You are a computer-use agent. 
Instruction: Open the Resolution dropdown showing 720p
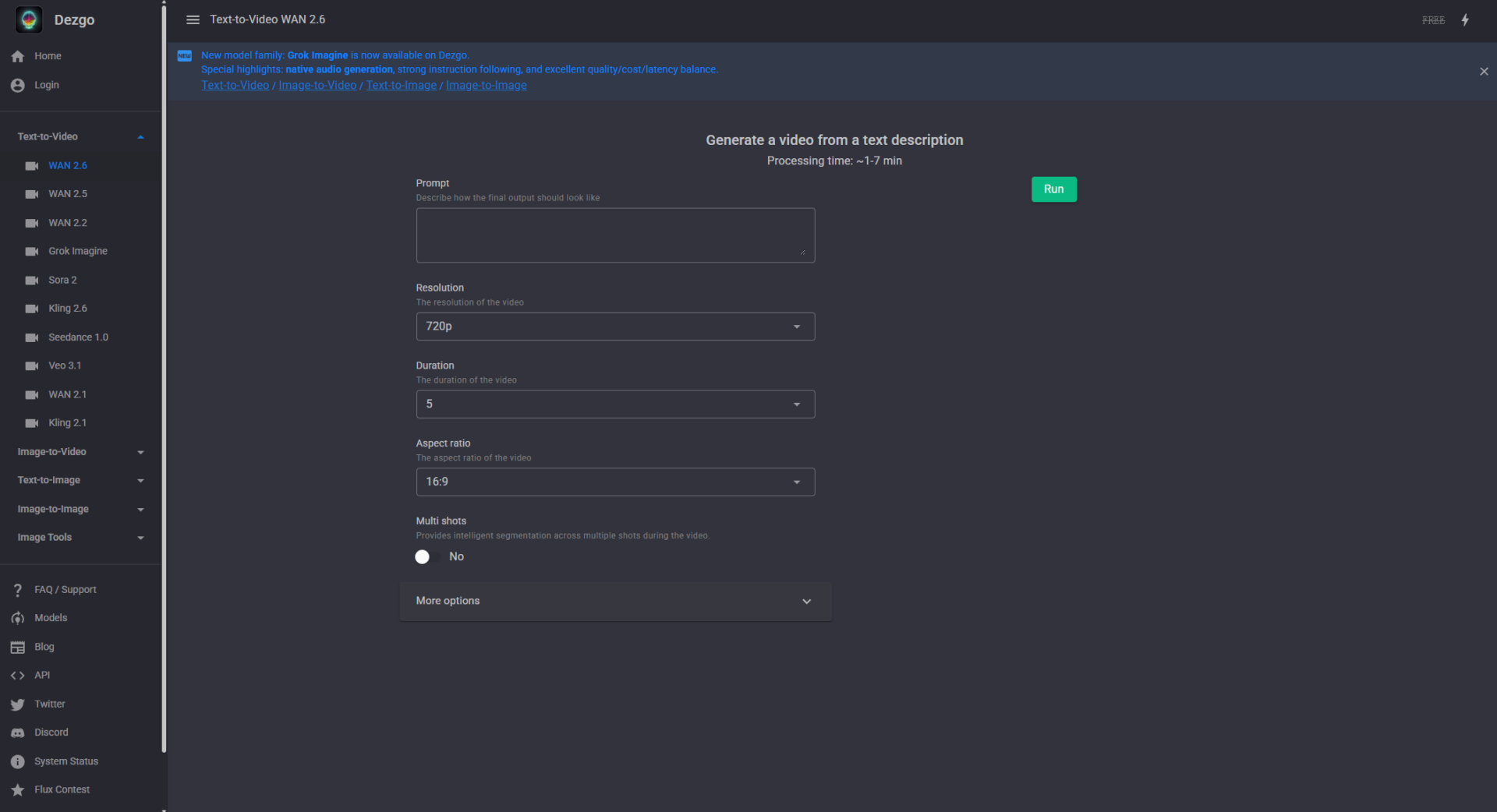614,327
